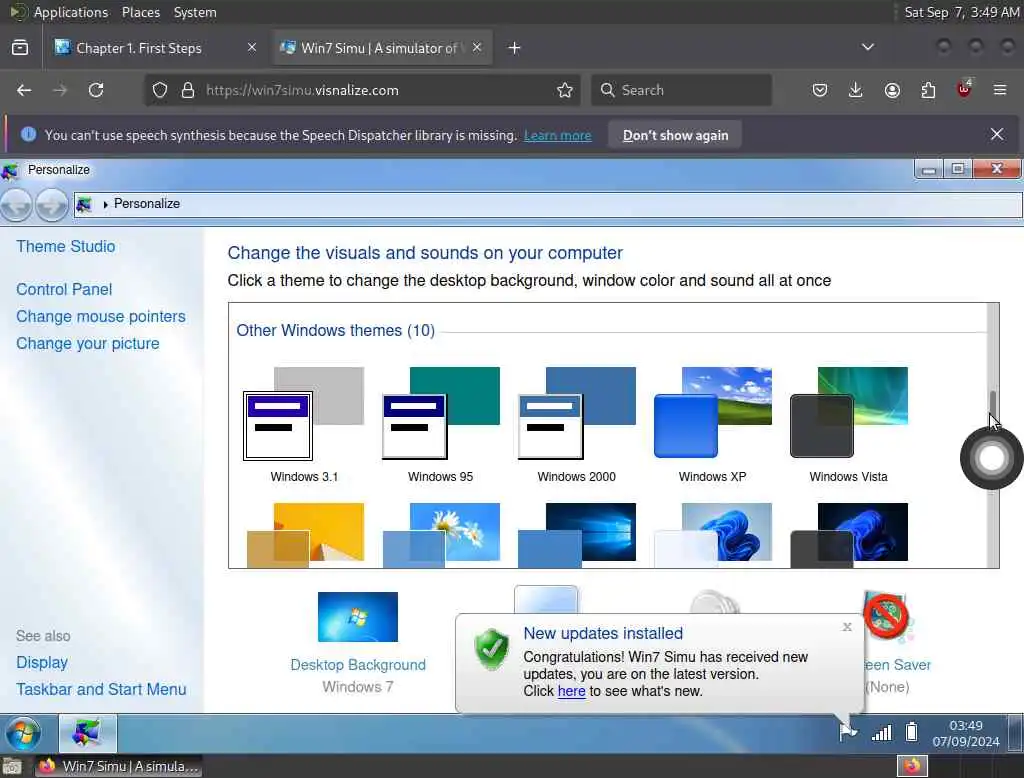Switch to the Win7 Simu browser tab
The width and height of the screenshot is (1024, 778).
(381, 48)
